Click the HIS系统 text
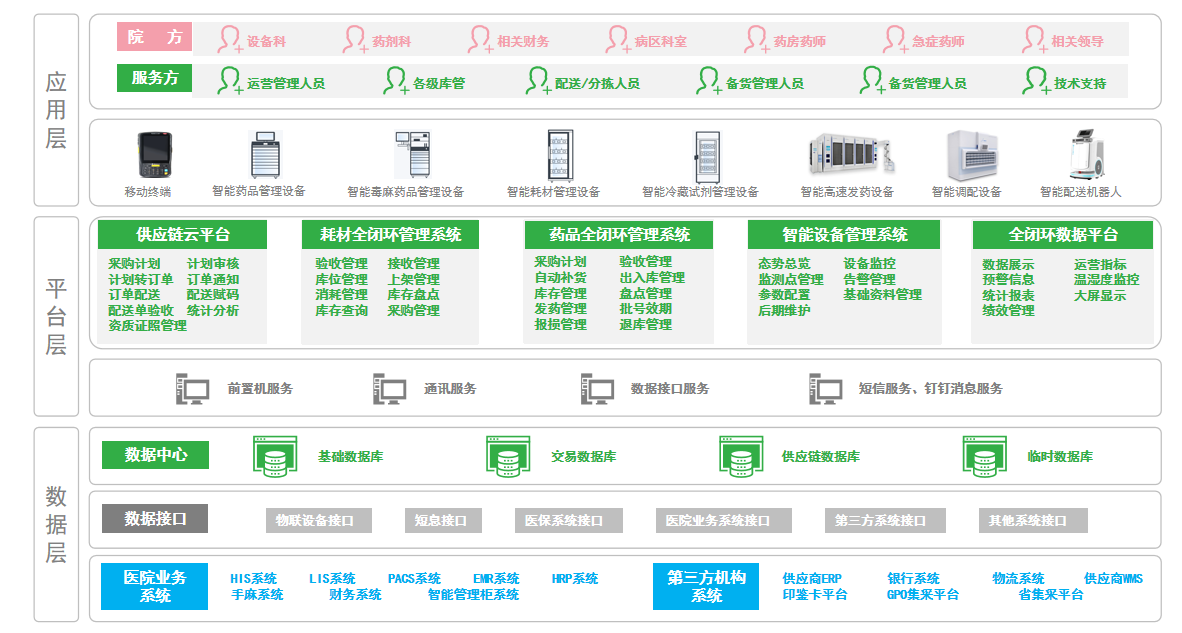The width and height of the screenshot is (1182, 633). pos(253,579)
